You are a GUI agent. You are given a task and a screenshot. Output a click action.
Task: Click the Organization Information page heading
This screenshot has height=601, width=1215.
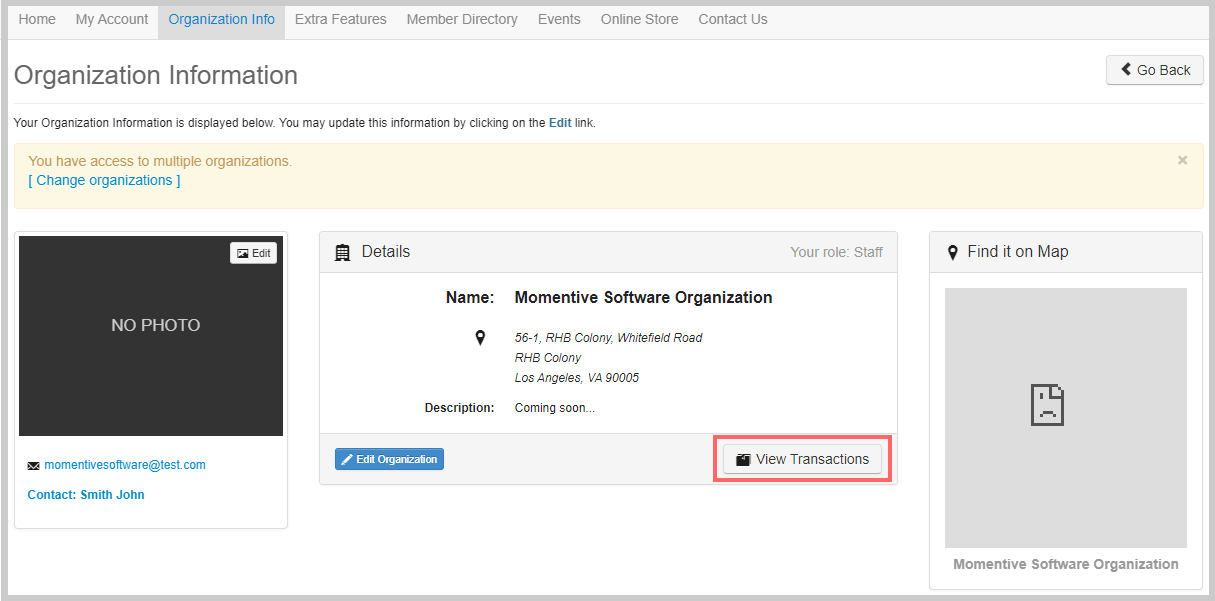point(156,75)
